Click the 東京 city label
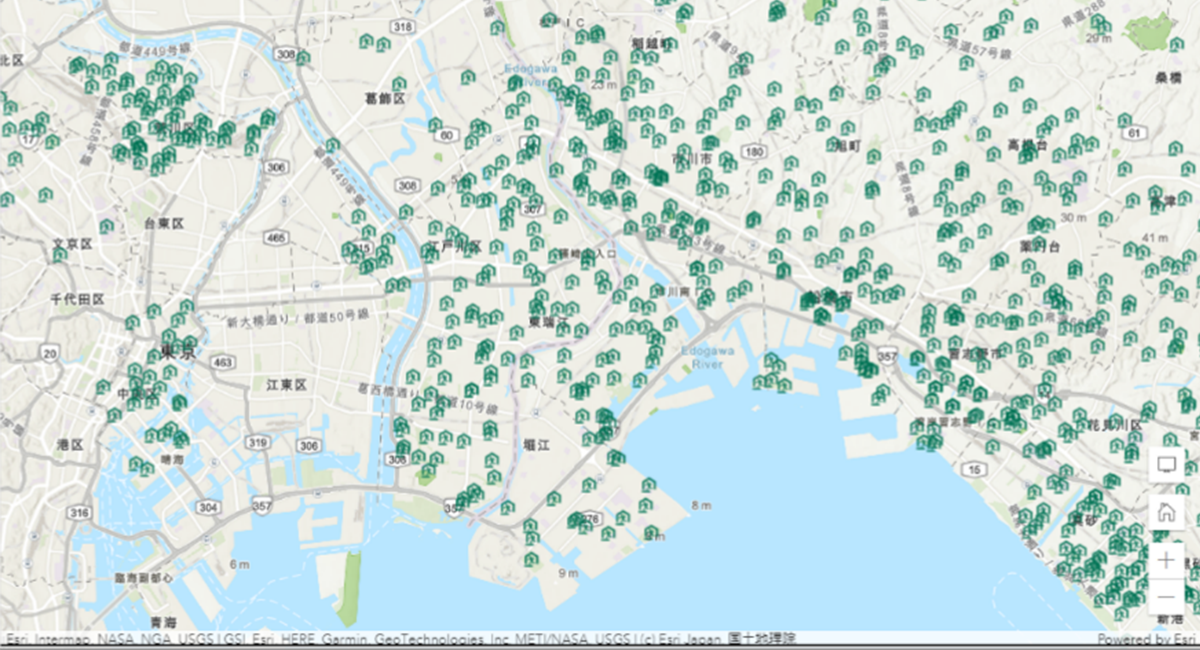The height and width of the screenshot is (650, 1200). [x=179, y=352]
